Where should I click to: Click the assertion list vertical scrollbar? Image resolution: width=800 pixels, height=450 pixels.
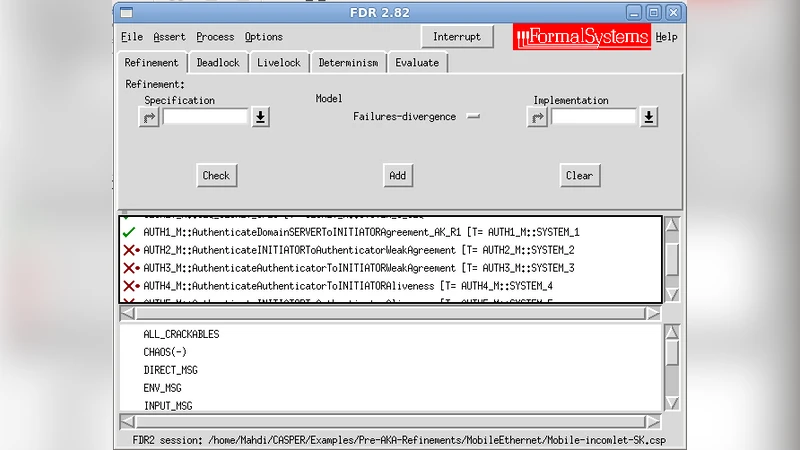(672, 260)
